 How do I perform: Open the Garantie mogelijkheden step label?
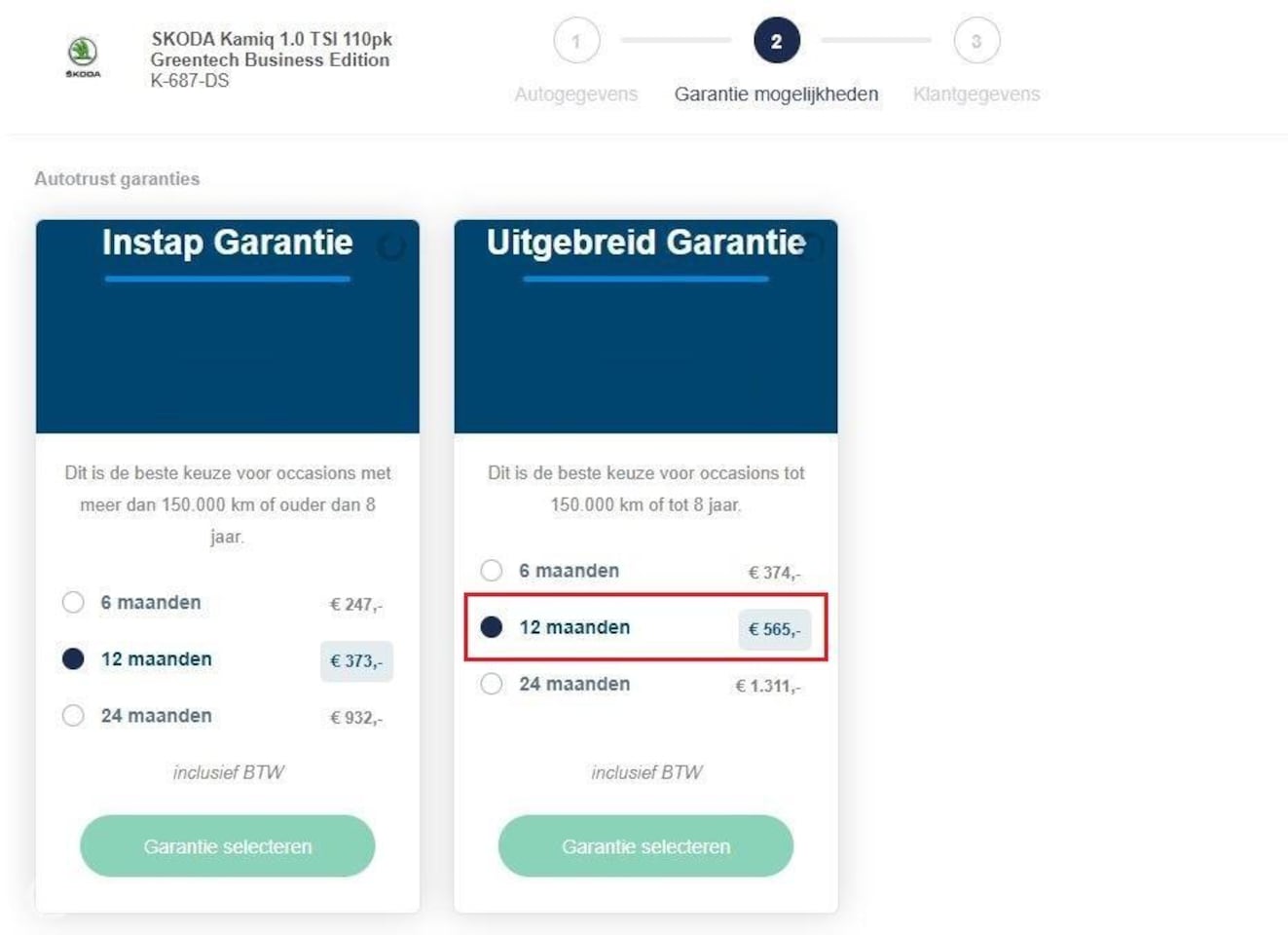(776, 94)
